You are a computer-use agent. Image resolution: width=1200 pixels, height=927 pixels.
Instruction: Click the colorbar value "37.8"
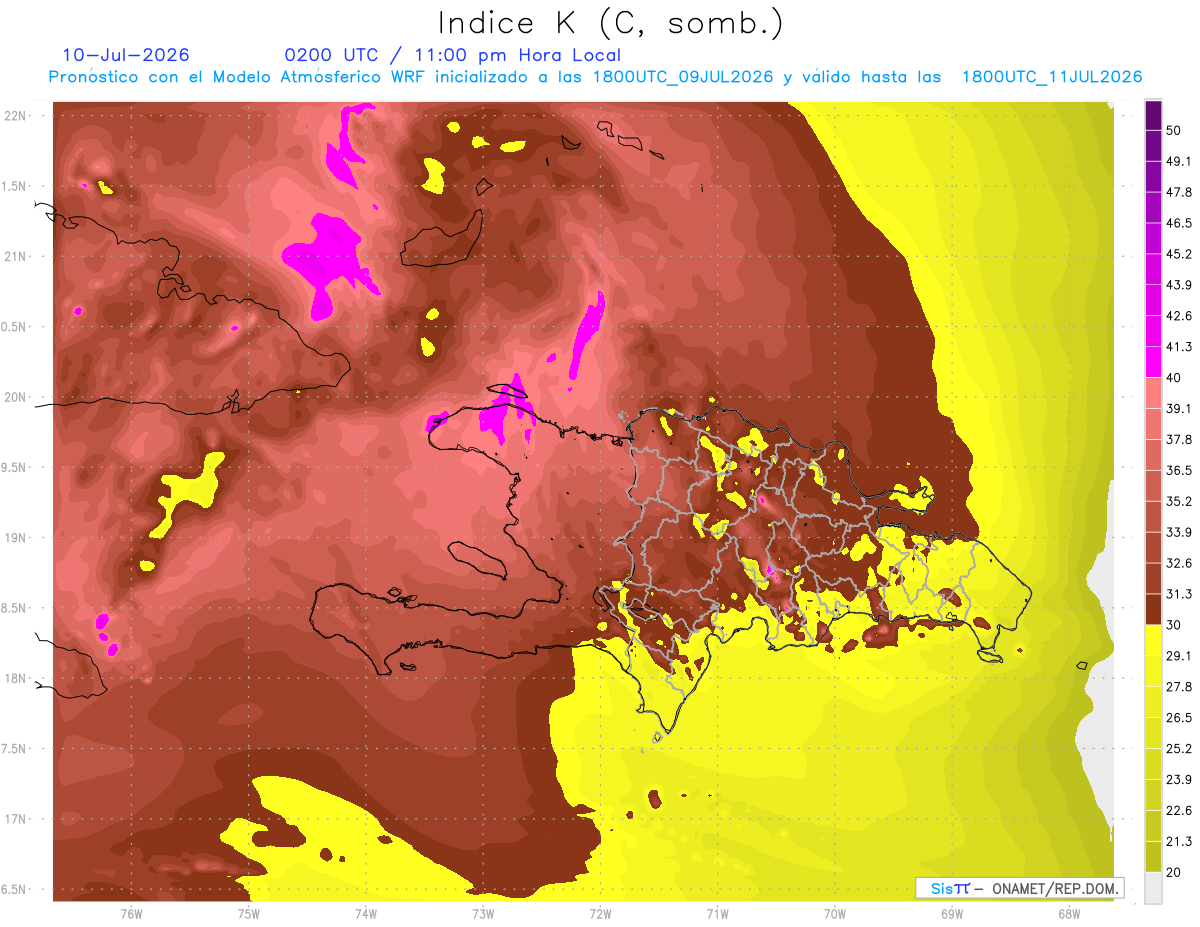point(1178,440)
